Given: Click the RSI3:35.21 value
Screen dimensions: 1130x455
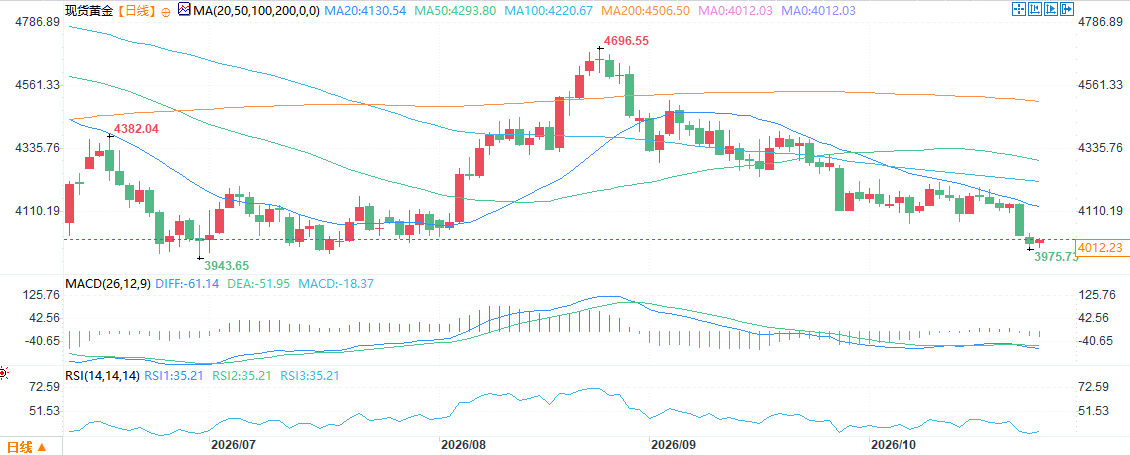Looking at the screenshot, I should coord(309,376).
